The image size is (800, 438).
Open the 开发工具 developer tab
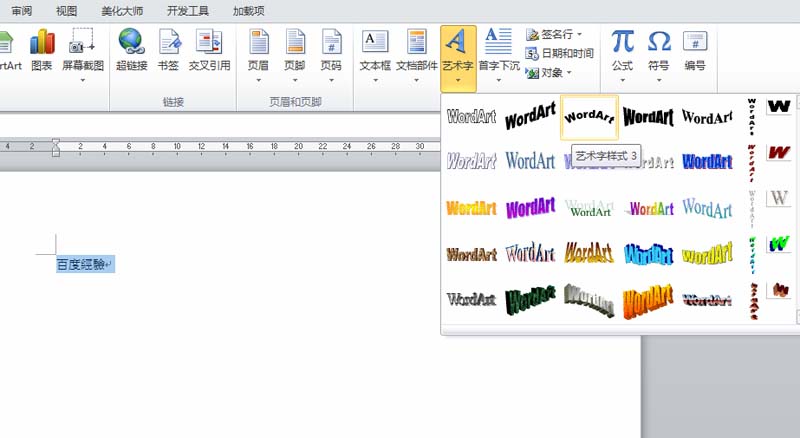coord(188,11)
